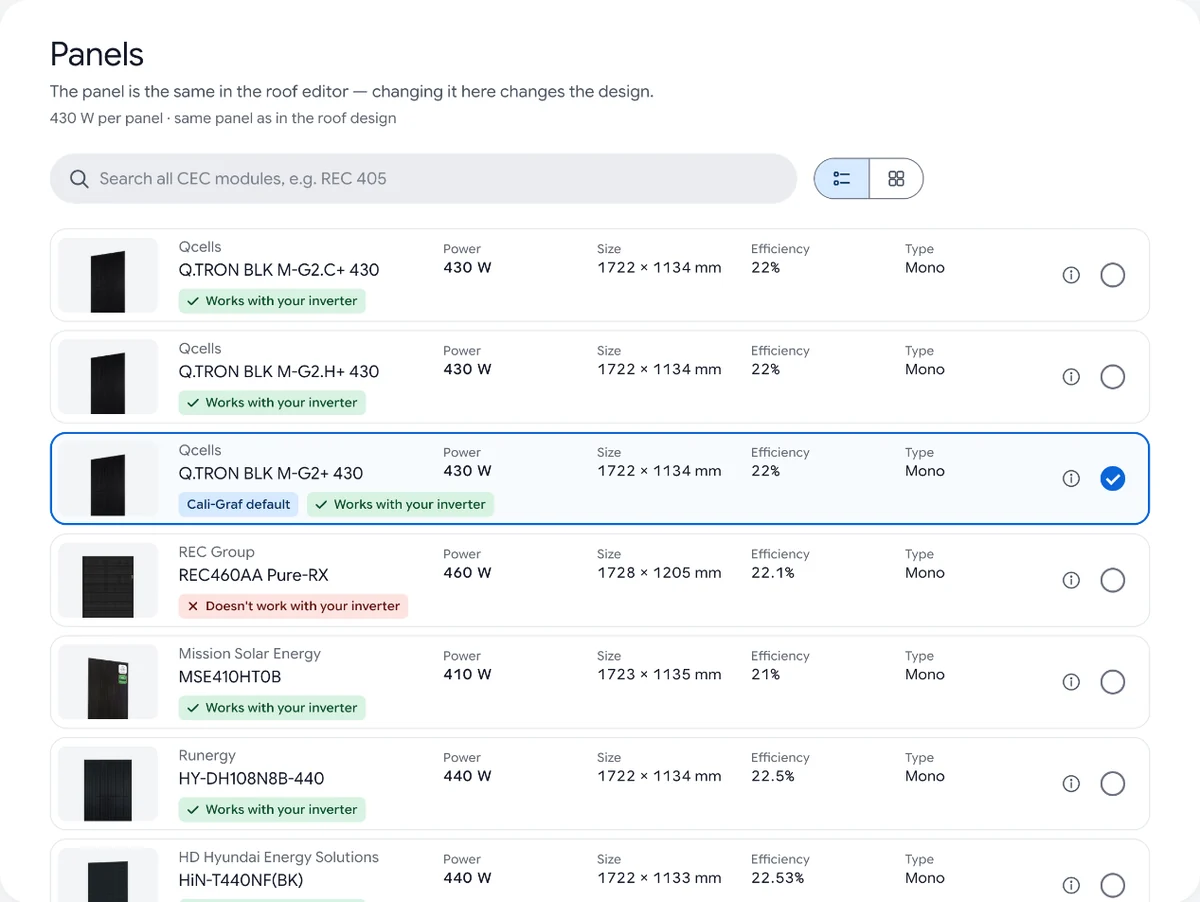1200x902 pixels.
Task: Click the Cali-Graf default badge
Action: 239,504
